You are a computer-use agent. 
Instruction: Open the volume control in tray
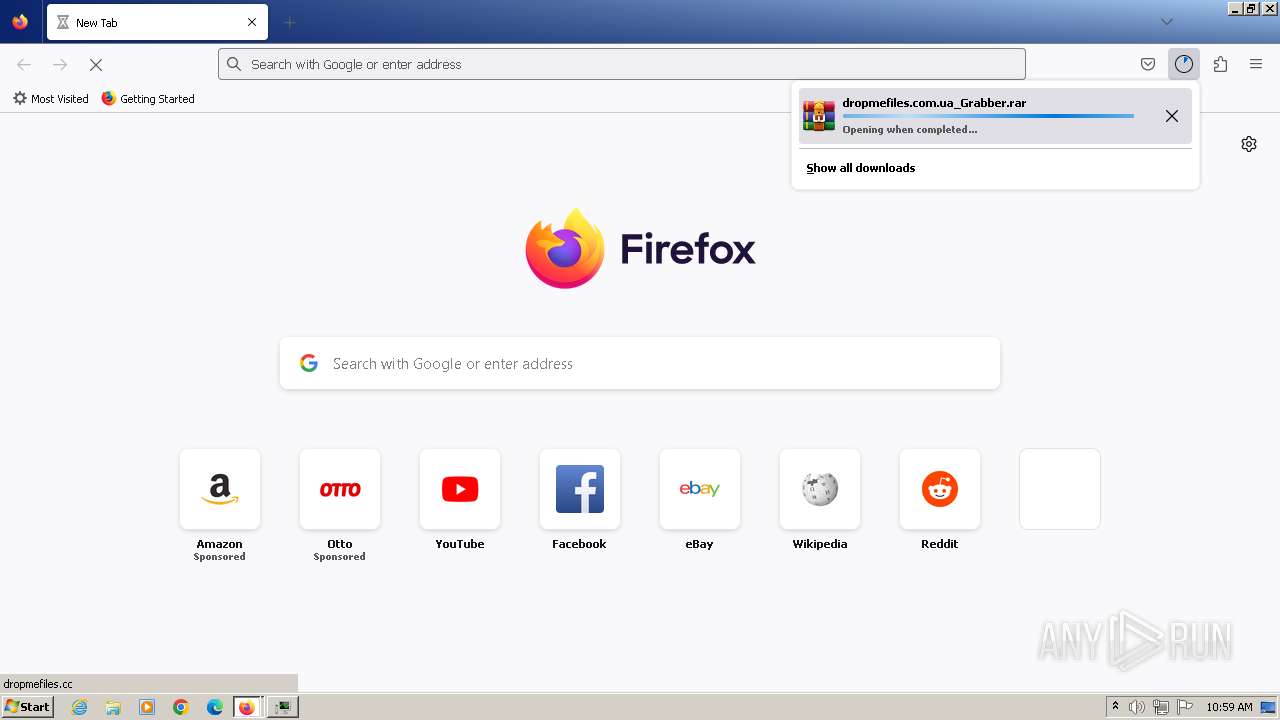tap(1137, 707)
